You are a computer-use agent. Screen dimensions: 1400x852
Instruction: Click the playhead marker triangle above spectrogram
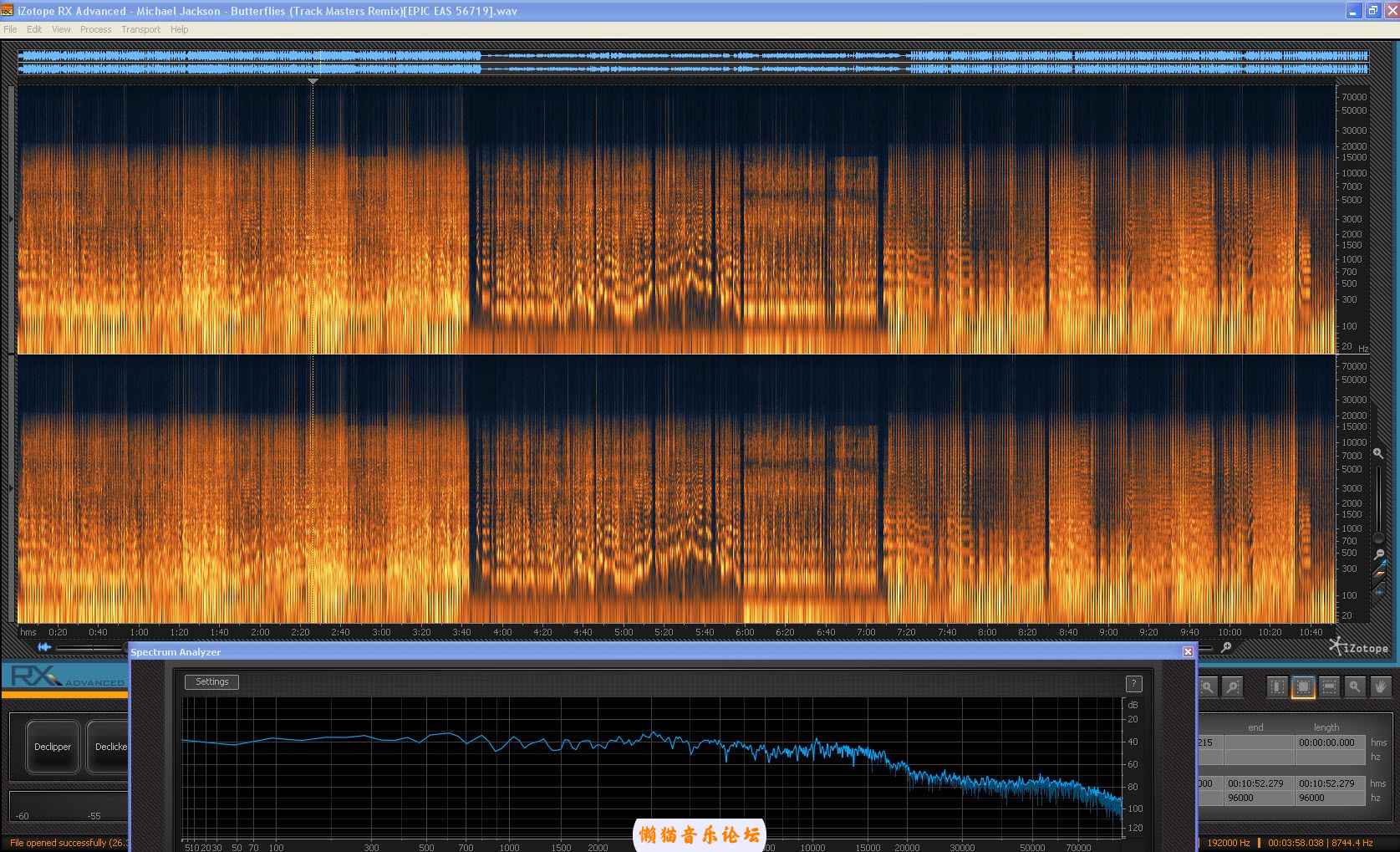313,81
